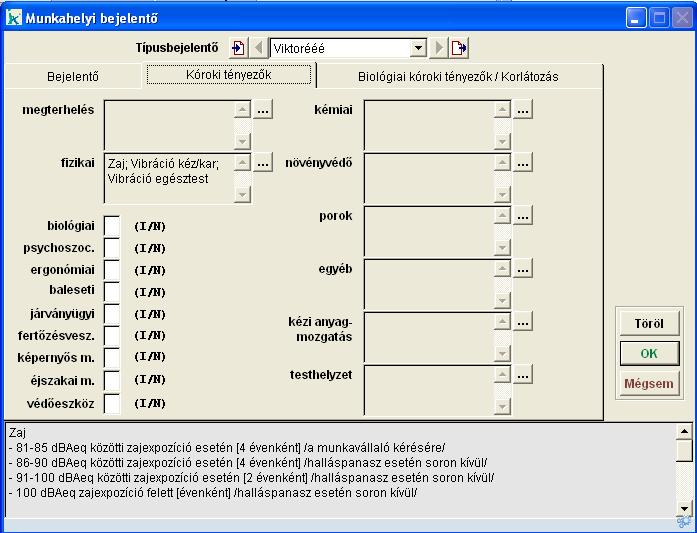The width and height of the screenshot is (697, 533).
Task: Toggle the baleseti (I/N) box
Action: tap(112, 292)
